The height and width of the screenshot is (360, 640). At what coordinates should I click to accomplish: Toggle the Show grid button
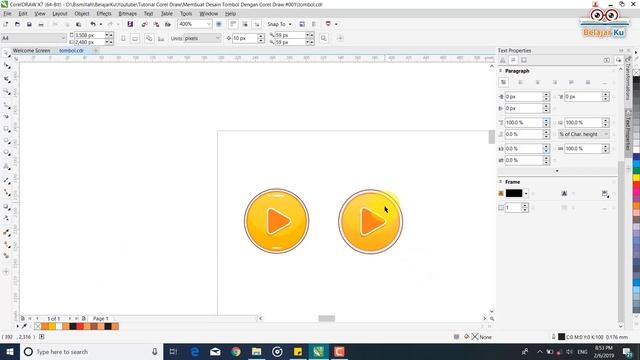245,24
